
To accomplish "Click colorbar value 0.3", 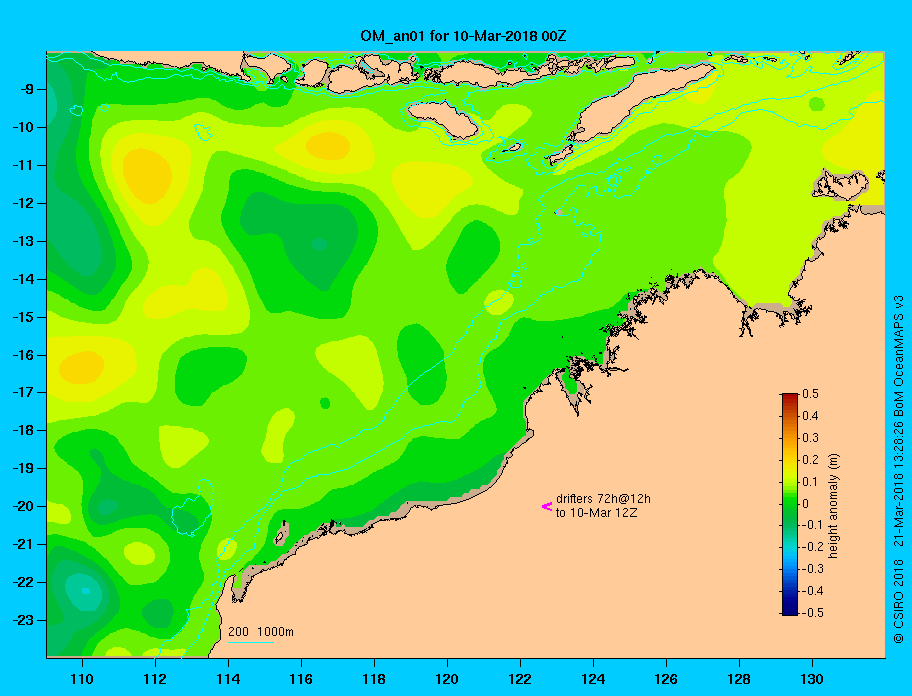I will tap(810, 438).
